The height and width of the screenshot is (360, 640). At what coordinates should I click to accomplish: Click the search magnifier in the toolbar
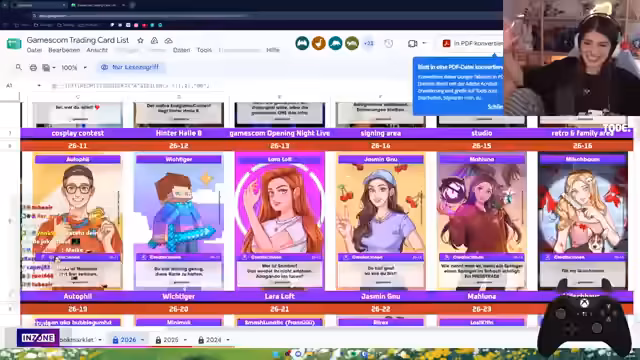(x=19, y=67)
